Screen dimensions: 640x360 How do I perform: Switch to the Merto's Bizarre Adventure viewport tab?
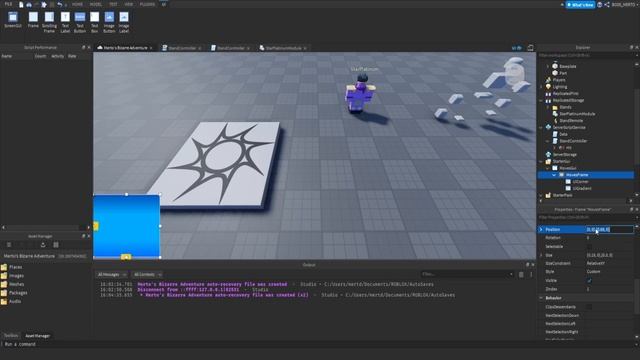125,48
